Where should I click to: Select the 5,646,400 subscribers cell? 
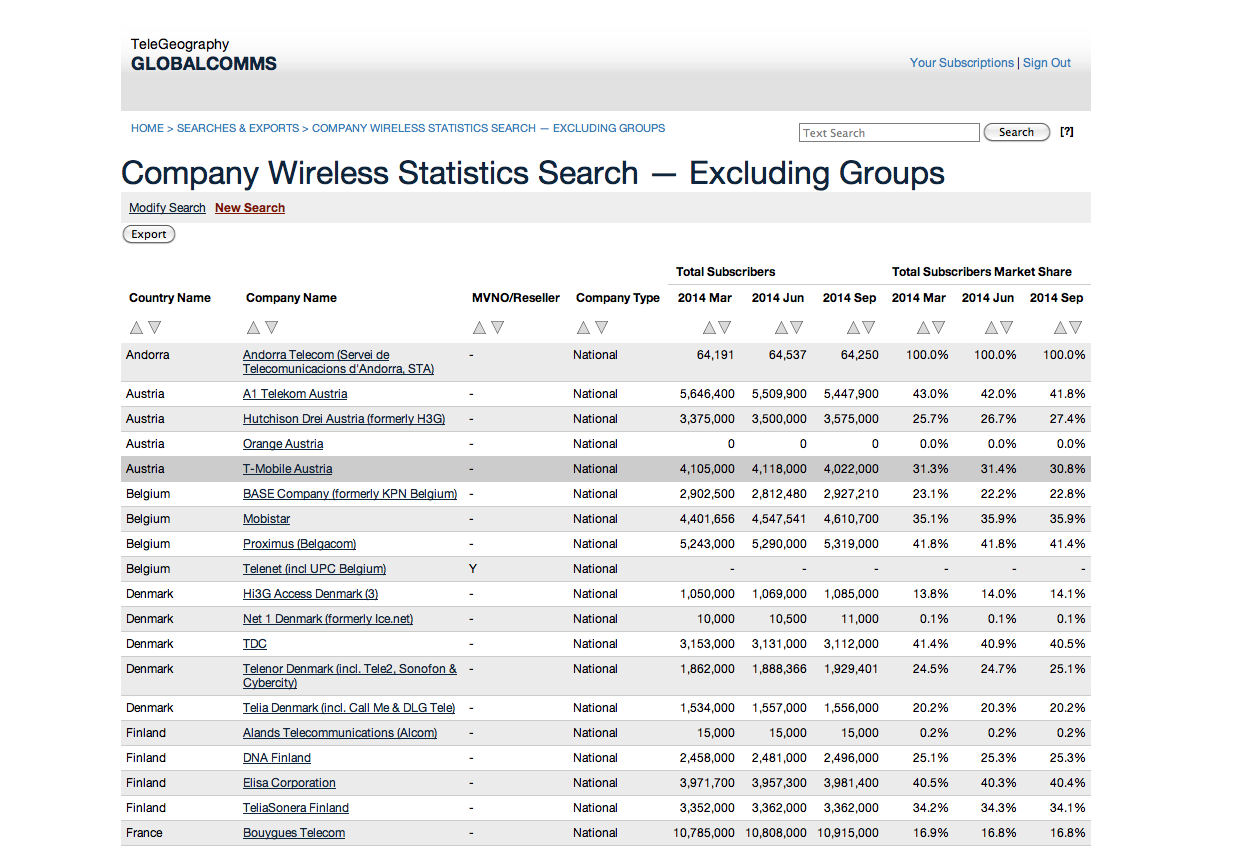pyautogui.click(x=707, y=394)
